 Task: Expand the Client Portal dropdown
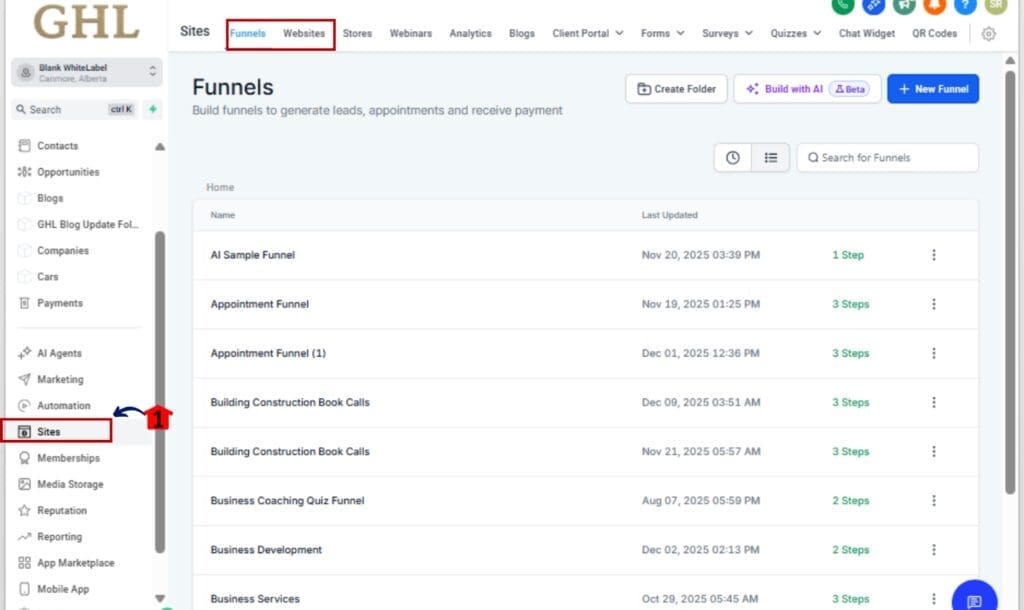pos(587,33)
